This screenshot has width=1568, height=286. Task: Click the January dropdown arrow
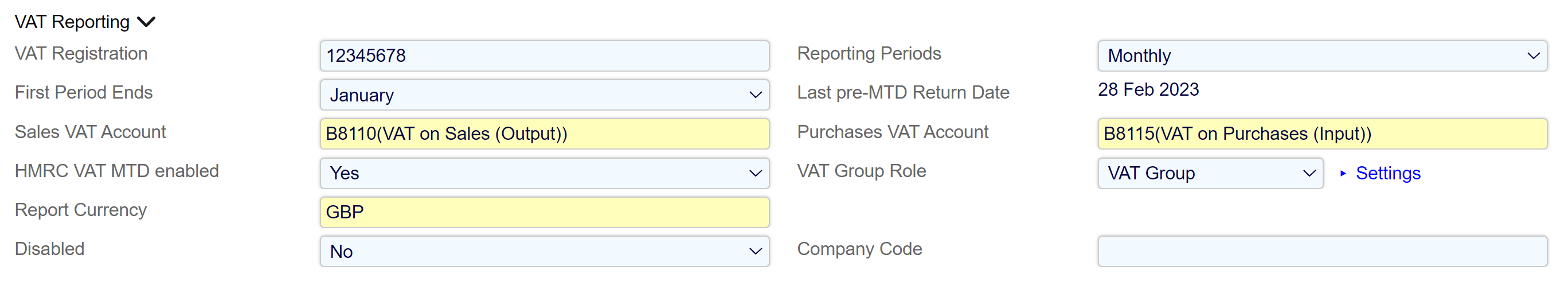point(756,95)
